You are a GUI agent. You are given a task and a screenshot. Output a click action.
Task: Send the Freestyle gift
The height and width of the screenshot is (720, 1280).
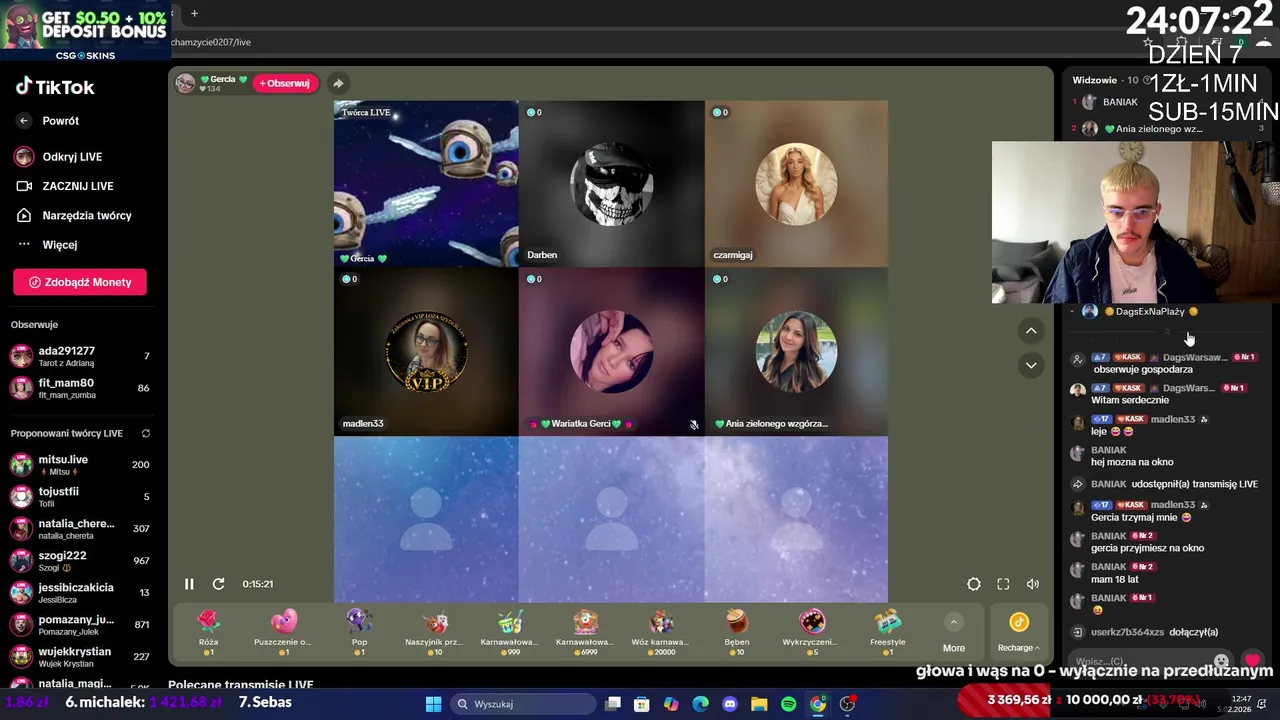point(887,632)
